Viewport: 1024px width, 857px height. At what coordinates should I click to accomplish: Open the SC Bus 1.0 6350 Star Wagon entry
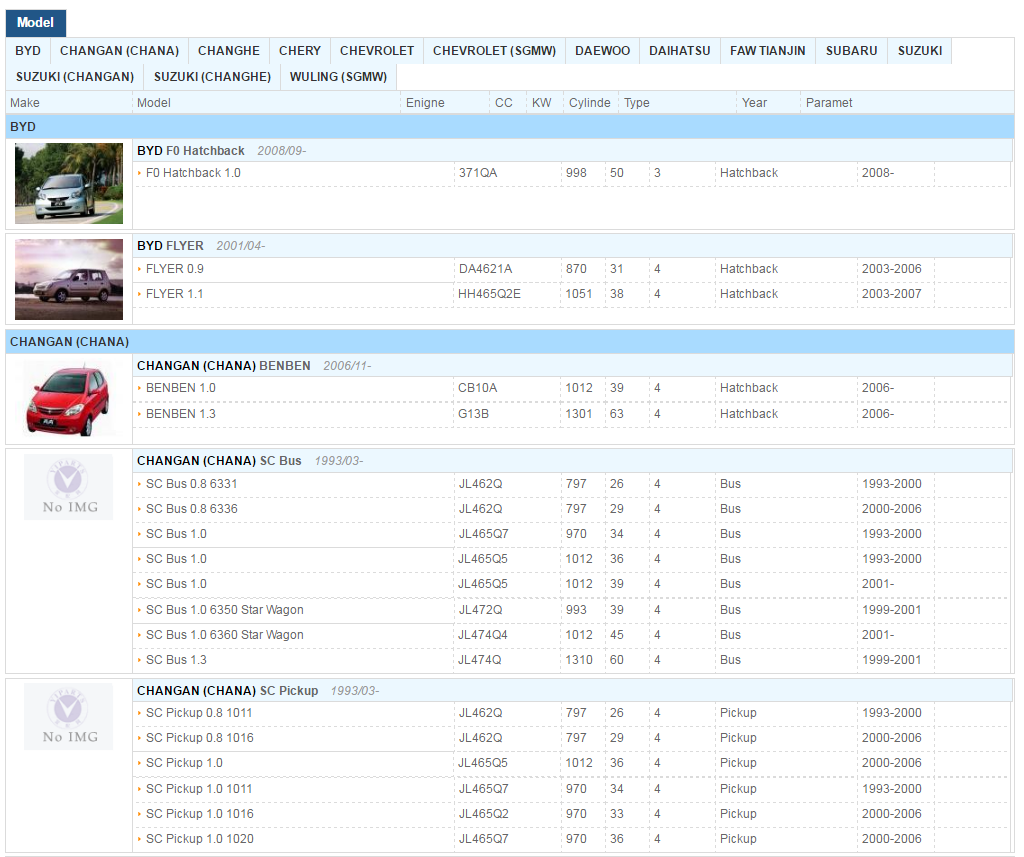[225, 610]
